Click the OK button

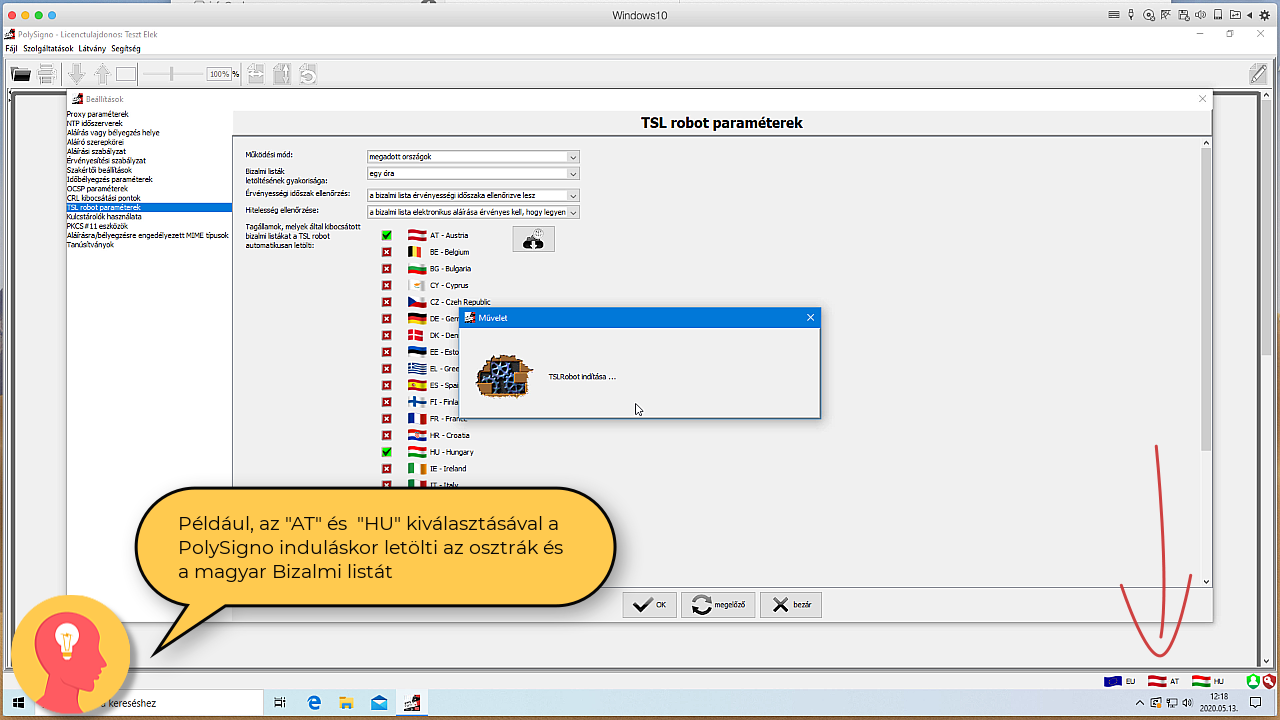coord(649,605)
